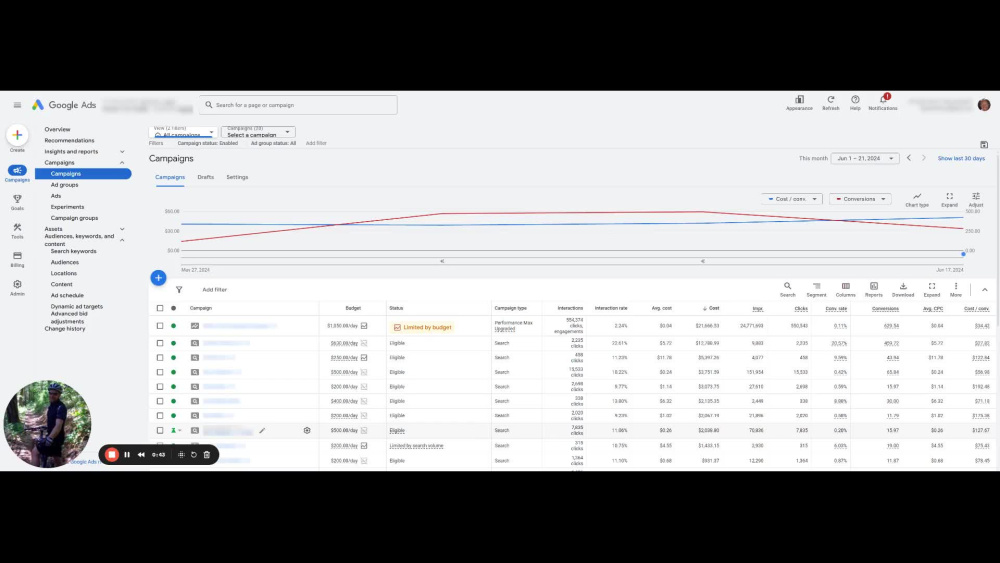The width and height of the screenshot is (1000, 563).
Task: Open the Conversions metric dropdown
Action: [x=860, y=199]
